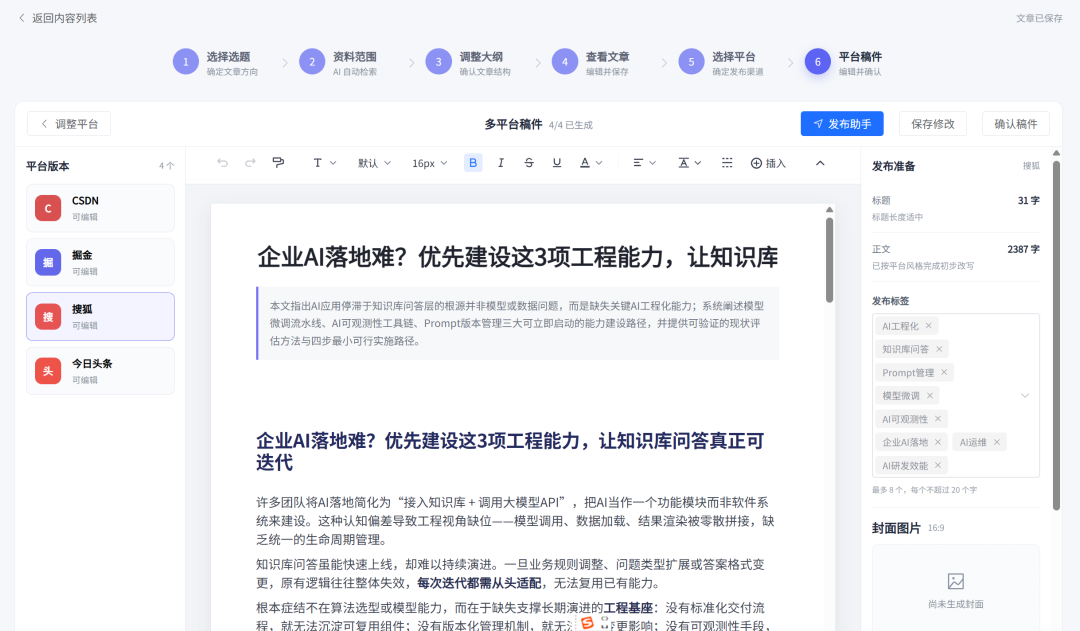Screen dimensions: 1080x631
Task: Remove the 企业AI落地 tag
Action: pyautogui.click(x=937, y=442)
